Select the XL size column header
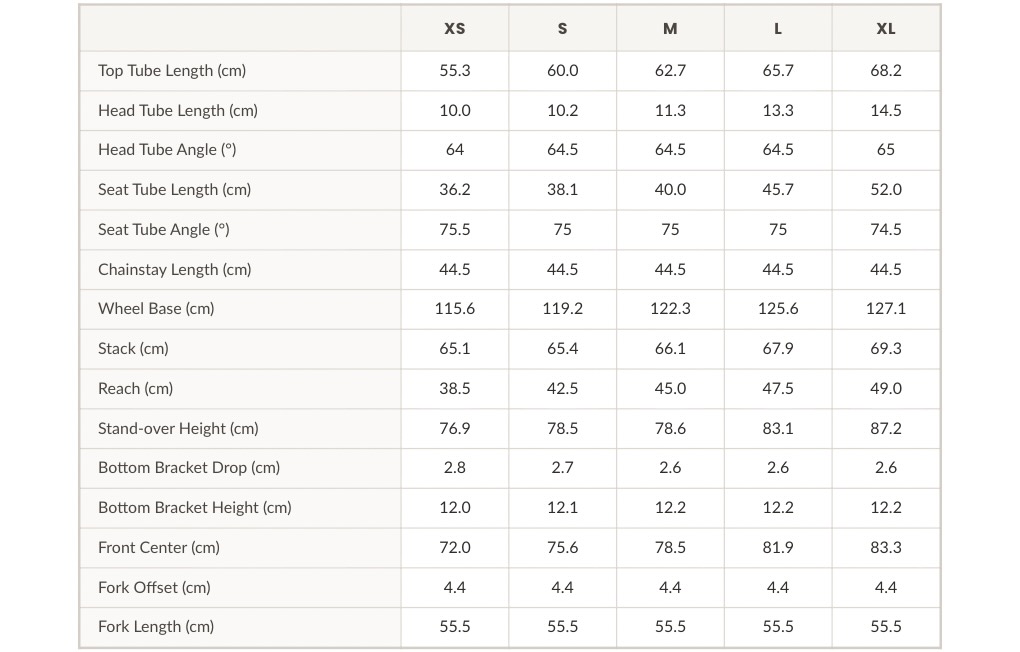Image resolution: width=1020 pixels, height=652 pixels. pyautogui.click(x=885, y=29)
